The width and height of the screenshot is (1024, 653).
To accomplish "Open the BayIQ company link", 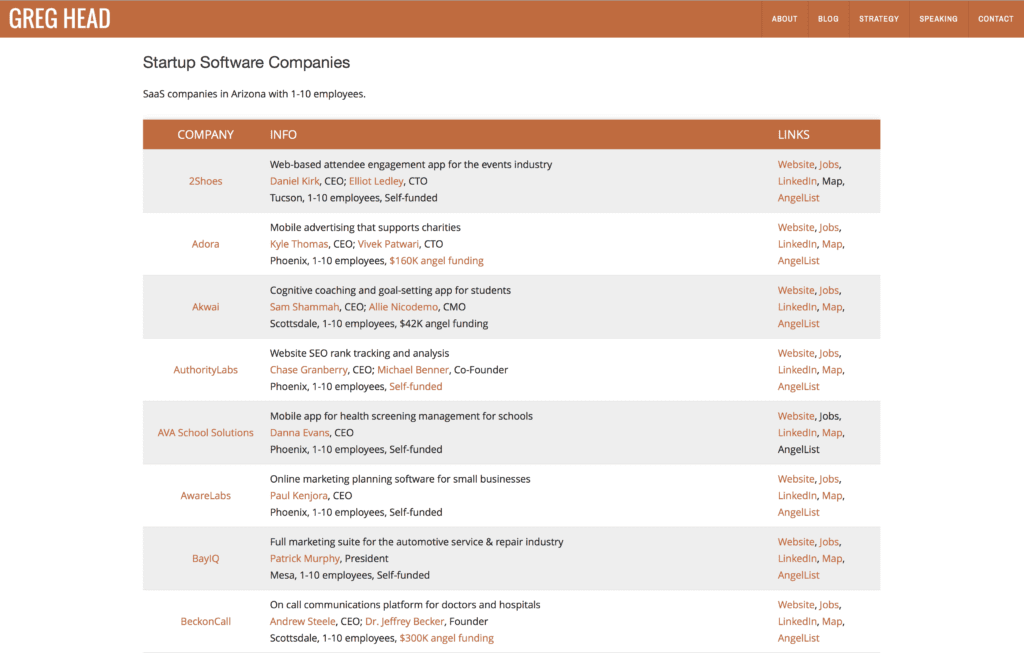I will [x=206, y=558].
